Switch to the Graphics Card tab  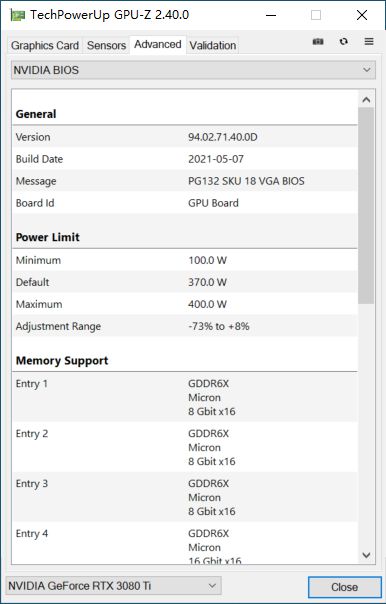45,45
